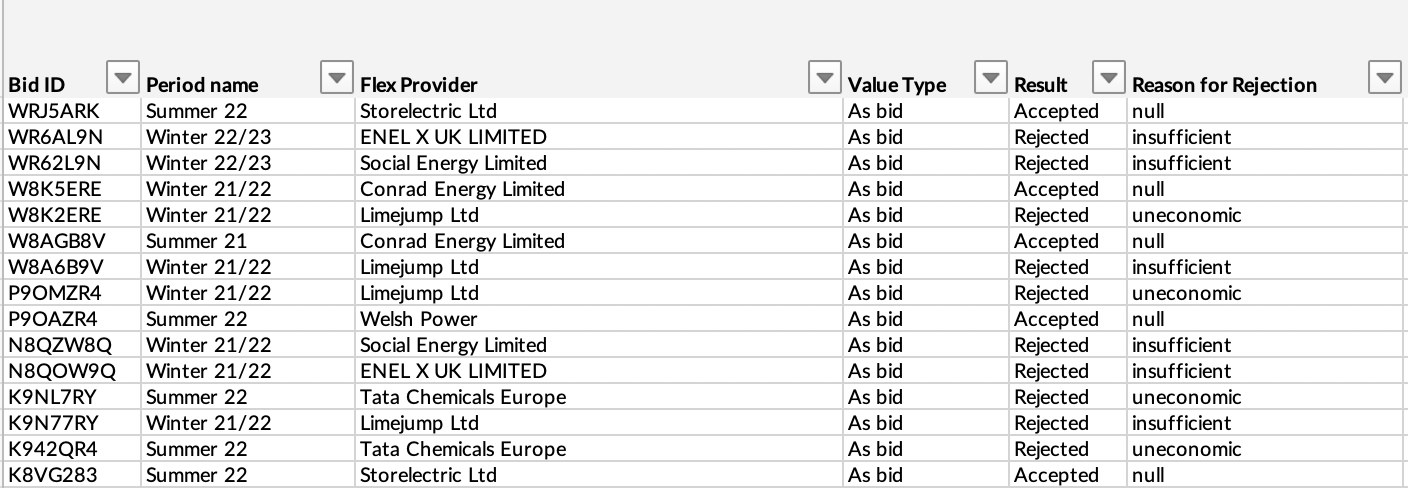The height and width of the screenshot is (488, 1408).
Task: Select the null reason cell for bid K8VG283
Action: [1148, 475]
